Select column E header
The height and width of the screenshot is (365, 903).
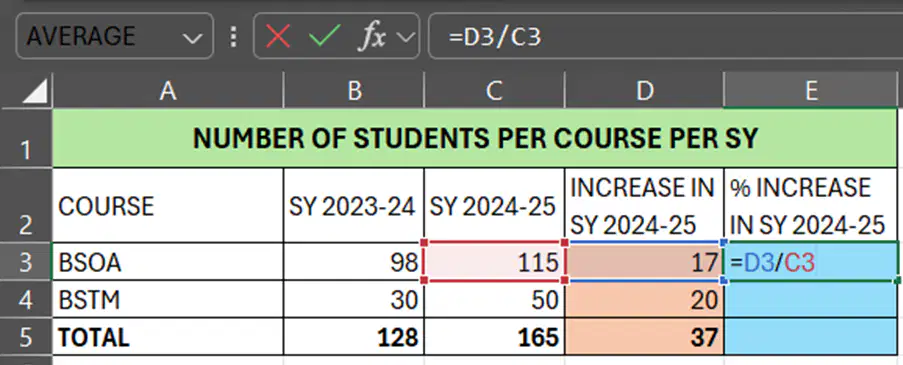(811, 91)
